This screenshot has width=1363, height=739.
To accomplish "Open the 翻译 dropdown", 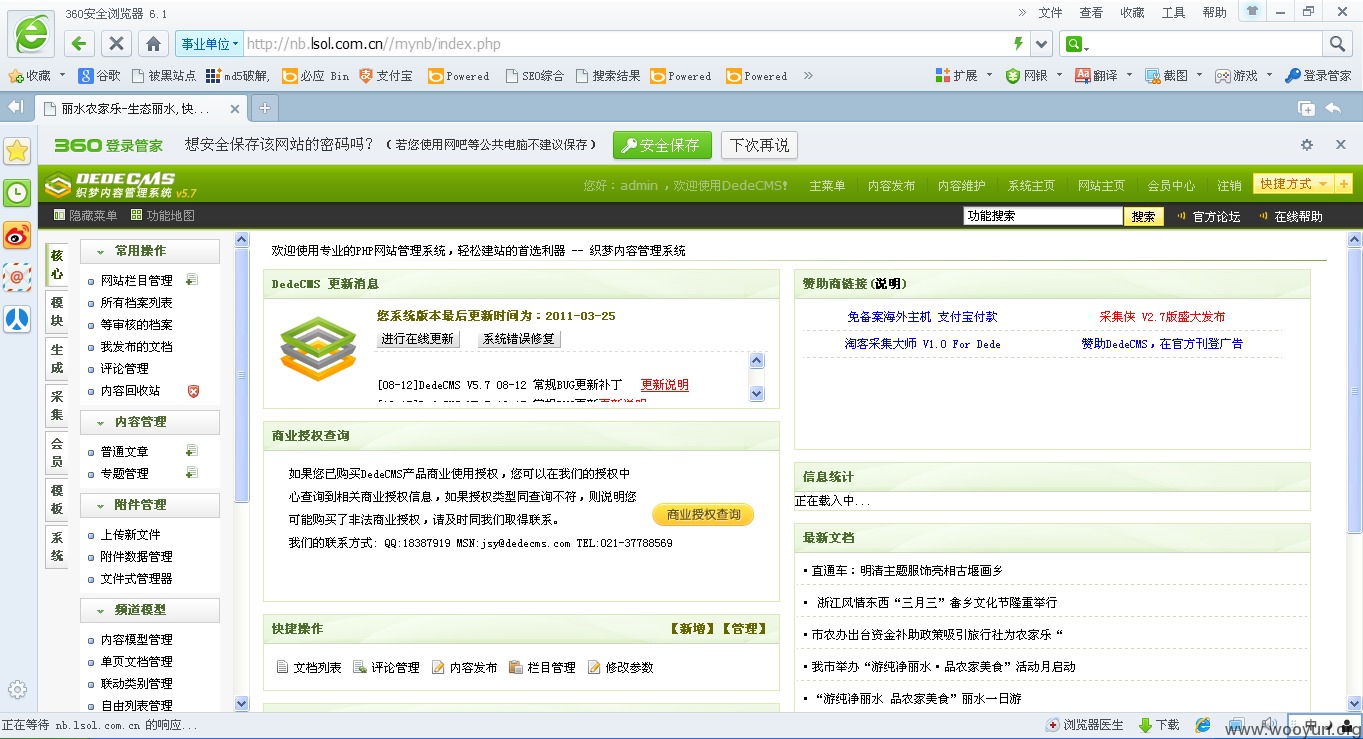I will coord(1103,76).
